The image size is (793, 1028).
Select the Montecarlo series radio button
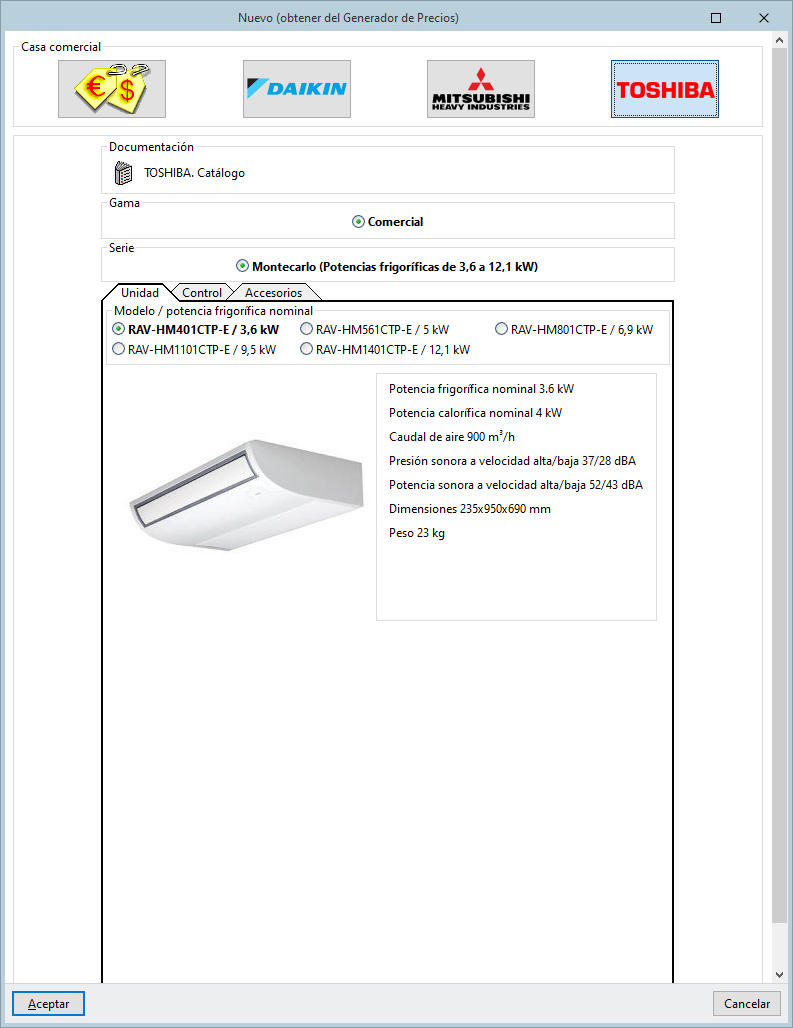click(387, 266)
